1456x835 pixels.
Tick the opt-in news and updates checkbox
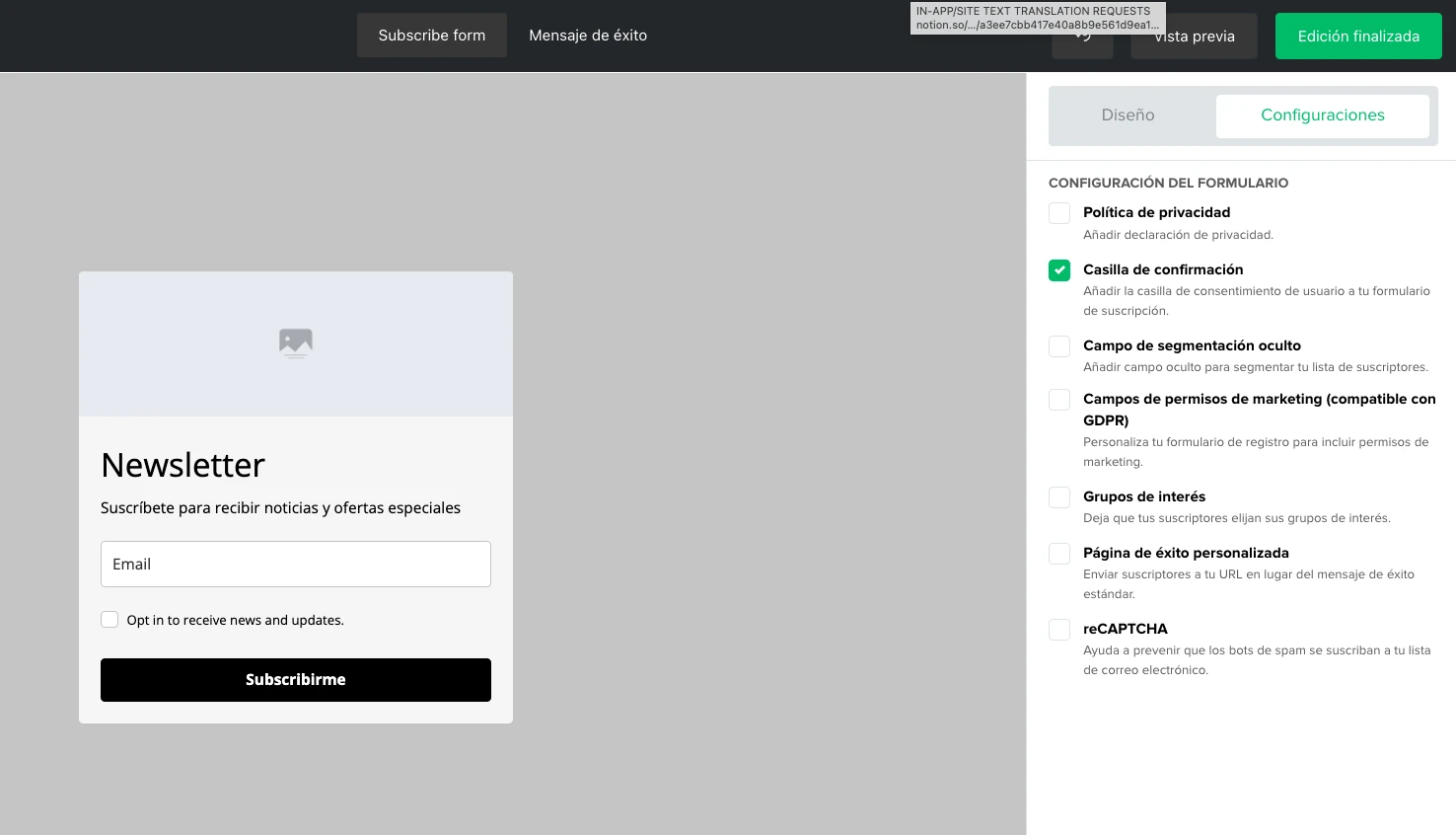pos(109,620)
